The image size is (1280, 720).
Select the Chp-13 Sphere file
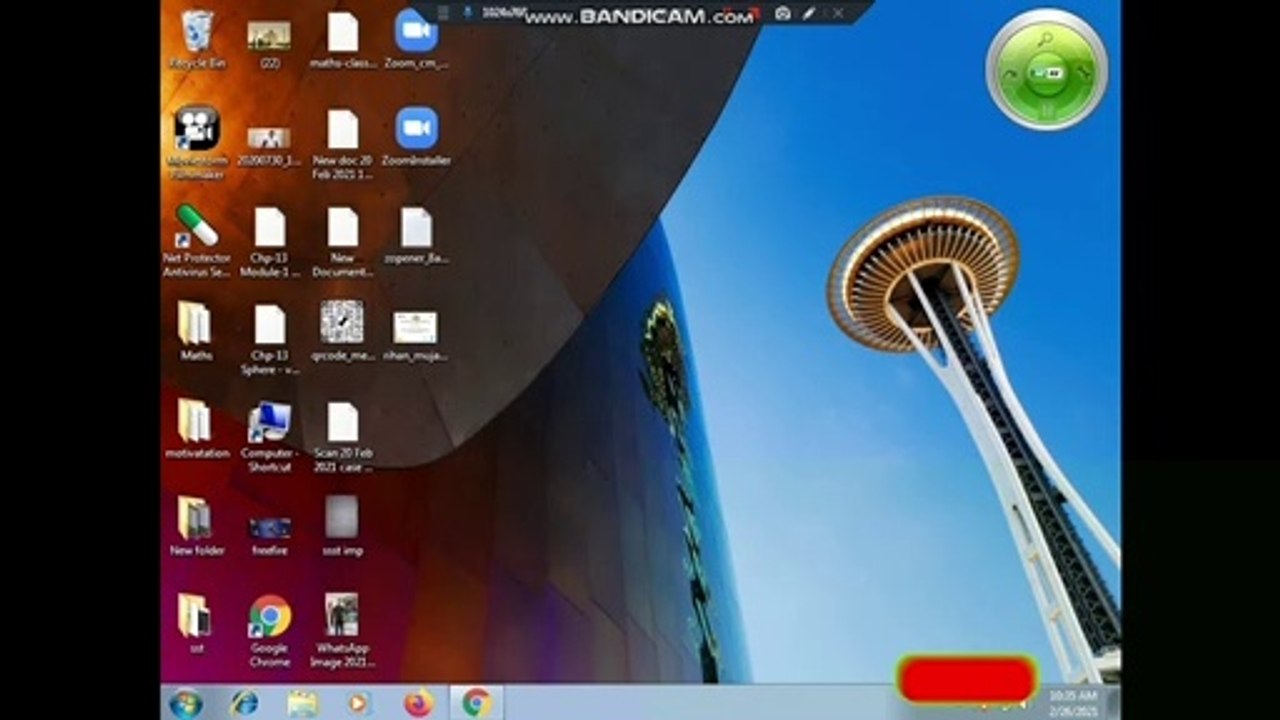pyautogui.click(x=270, y=339)
